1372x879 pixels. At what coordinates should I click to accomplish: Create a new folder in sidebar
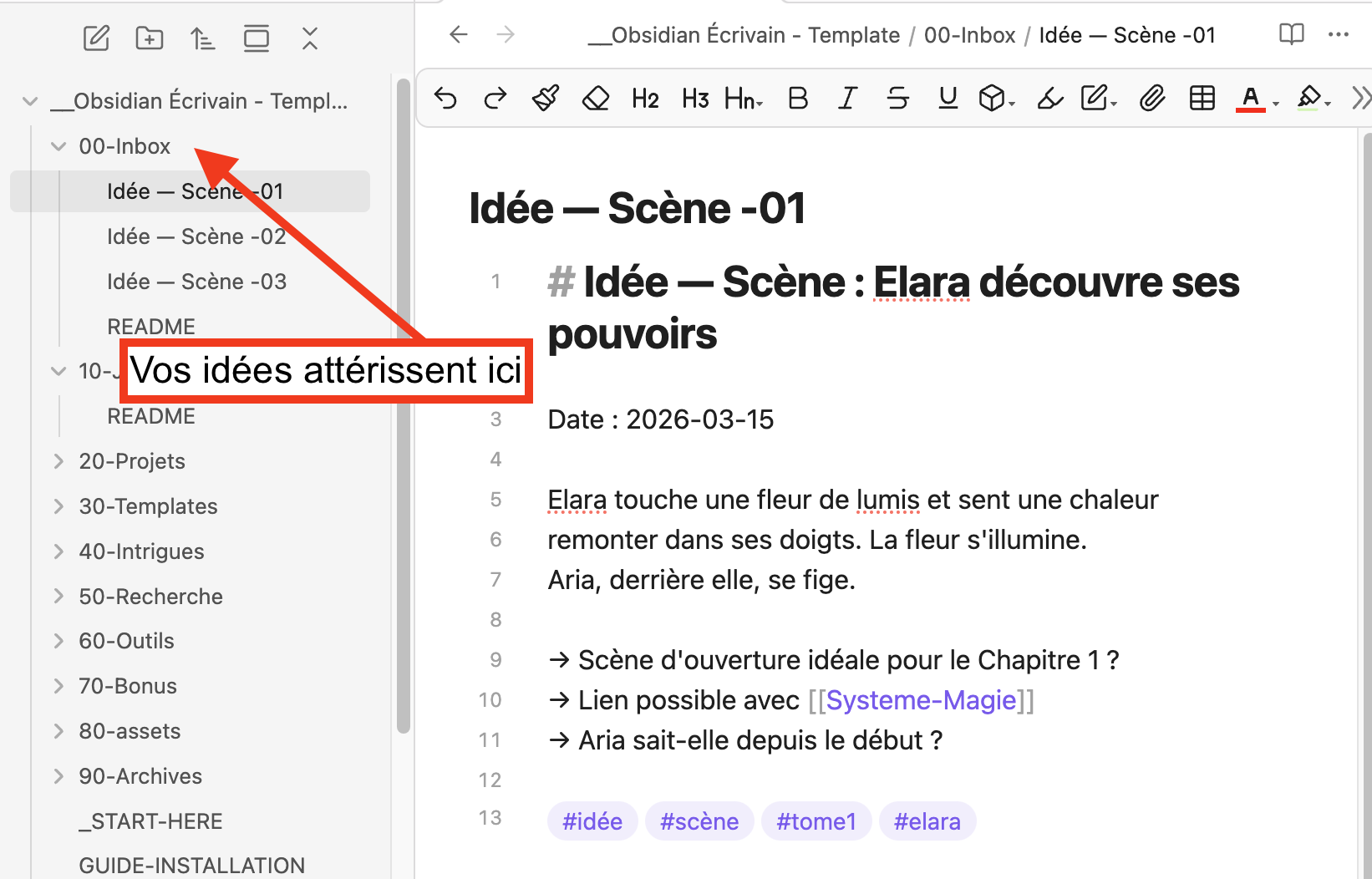pos(150,38)
